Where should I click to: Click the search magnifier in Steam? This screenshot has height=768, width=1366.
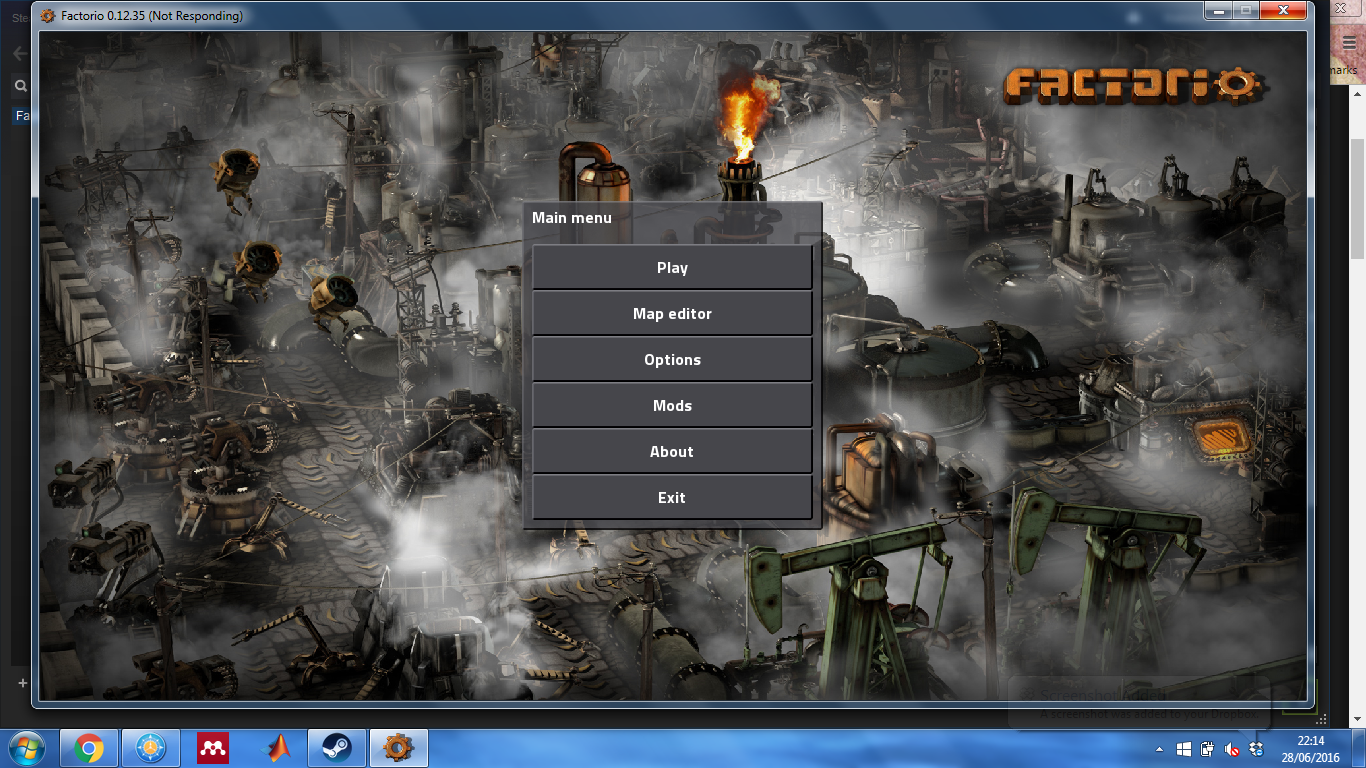click(20, 86)
